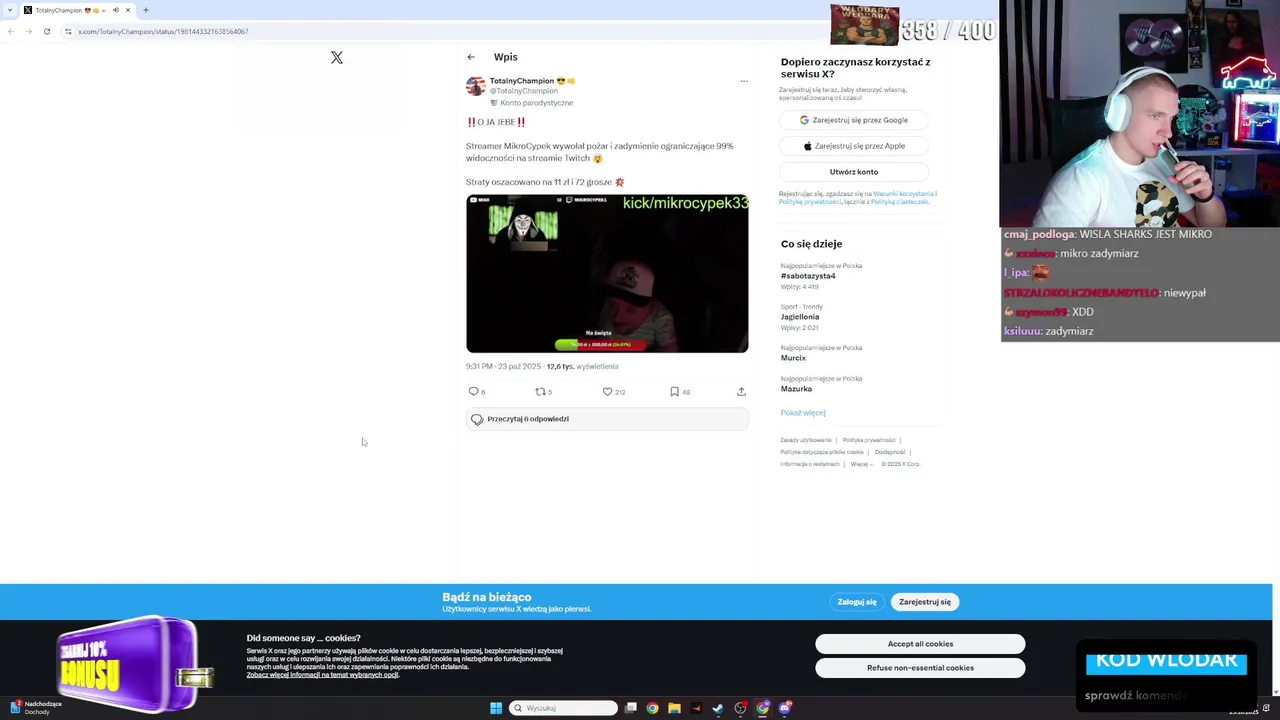
Task: Click the @TotalnyChampion handle
Action: (524, 91)
